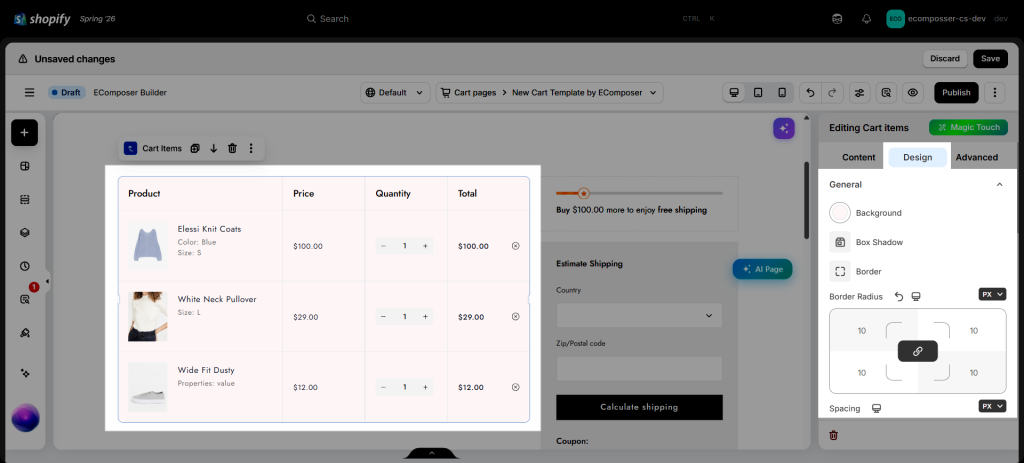Image resolution: width=1024 pixels, height=463 pixels.
Task: Delete Cart Items with toolbar trash icon
Action: coord(232,149)
